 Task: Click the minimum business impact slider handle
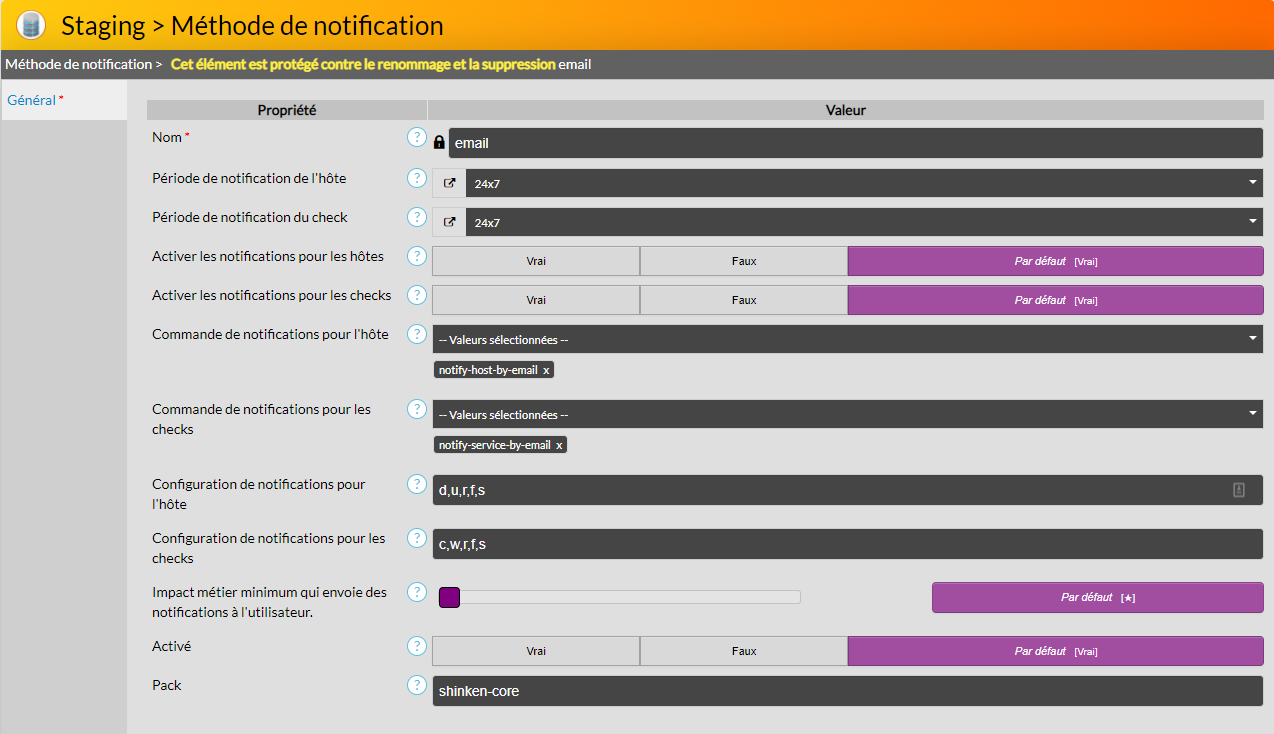point(449,597)
